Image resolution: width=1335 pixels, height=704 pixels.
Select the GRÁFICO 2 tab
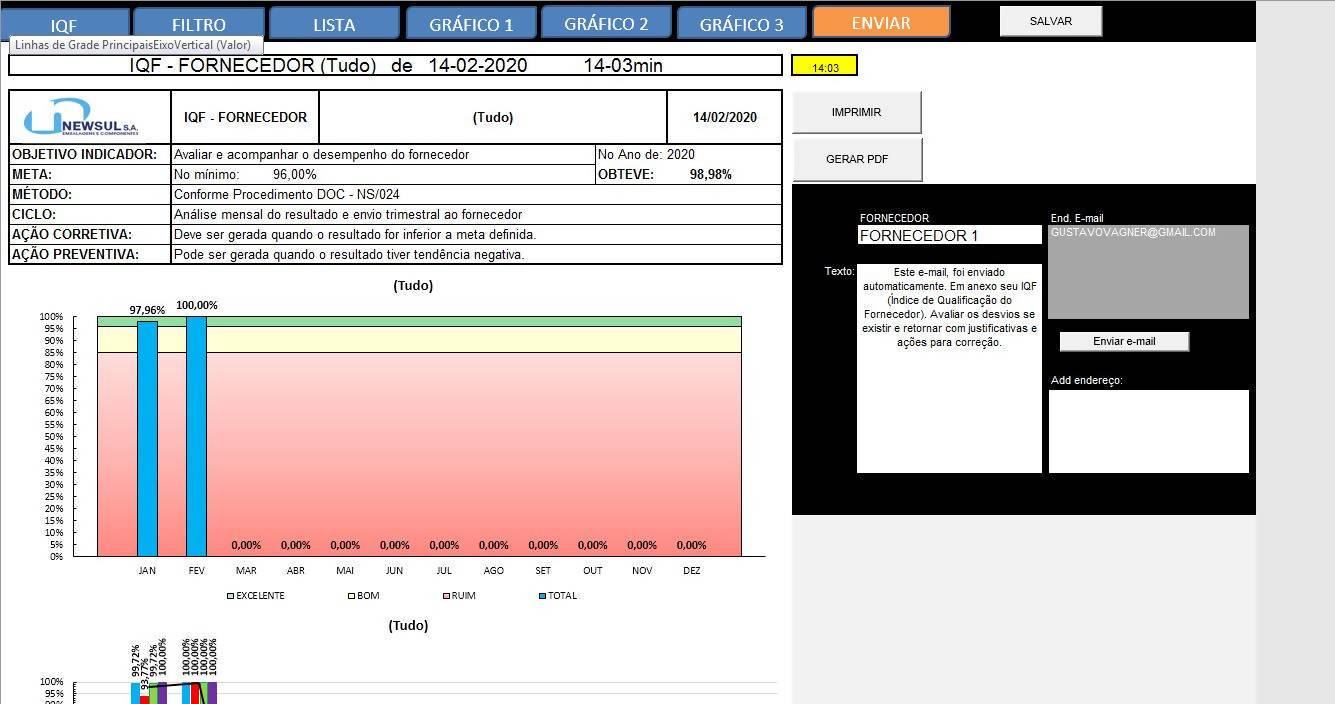(x=606, y=23)
